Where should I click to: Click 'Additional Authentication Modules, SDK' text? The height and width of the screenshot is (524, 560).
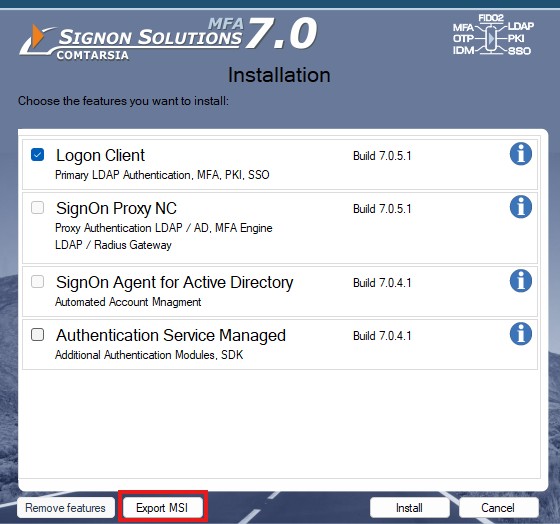pyautogui.click(x=149, y=355)
